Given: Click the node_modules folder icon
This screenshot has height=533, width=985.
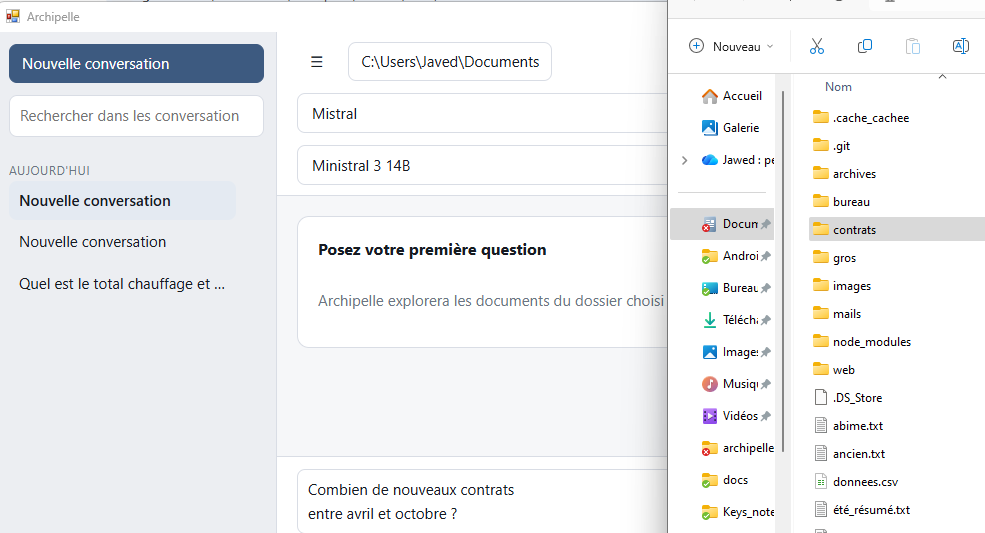Looking at the screenshot, I should [x=820, y=341].
